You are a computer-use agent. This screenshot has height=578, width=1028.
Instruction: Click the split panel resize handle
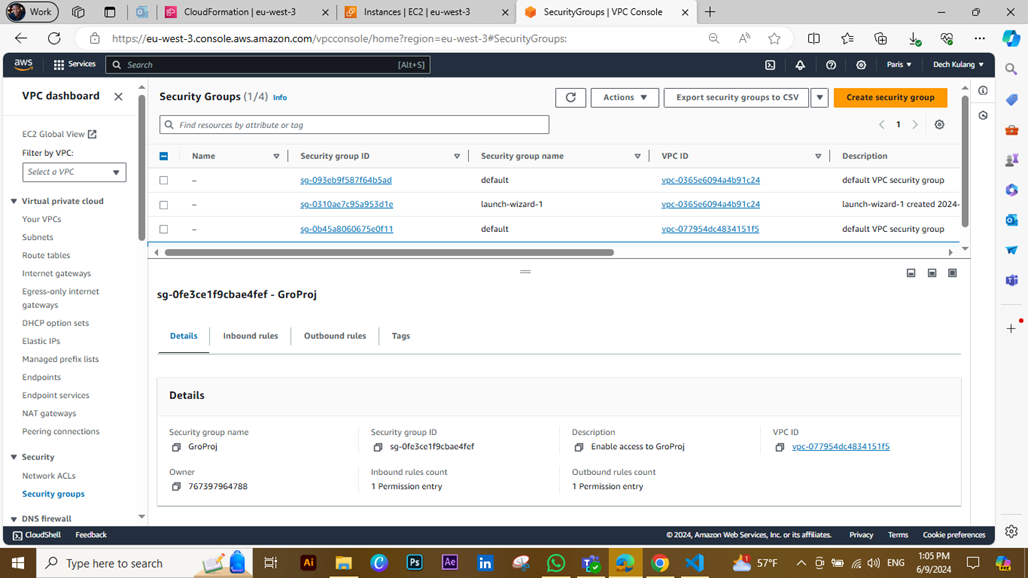525,271
